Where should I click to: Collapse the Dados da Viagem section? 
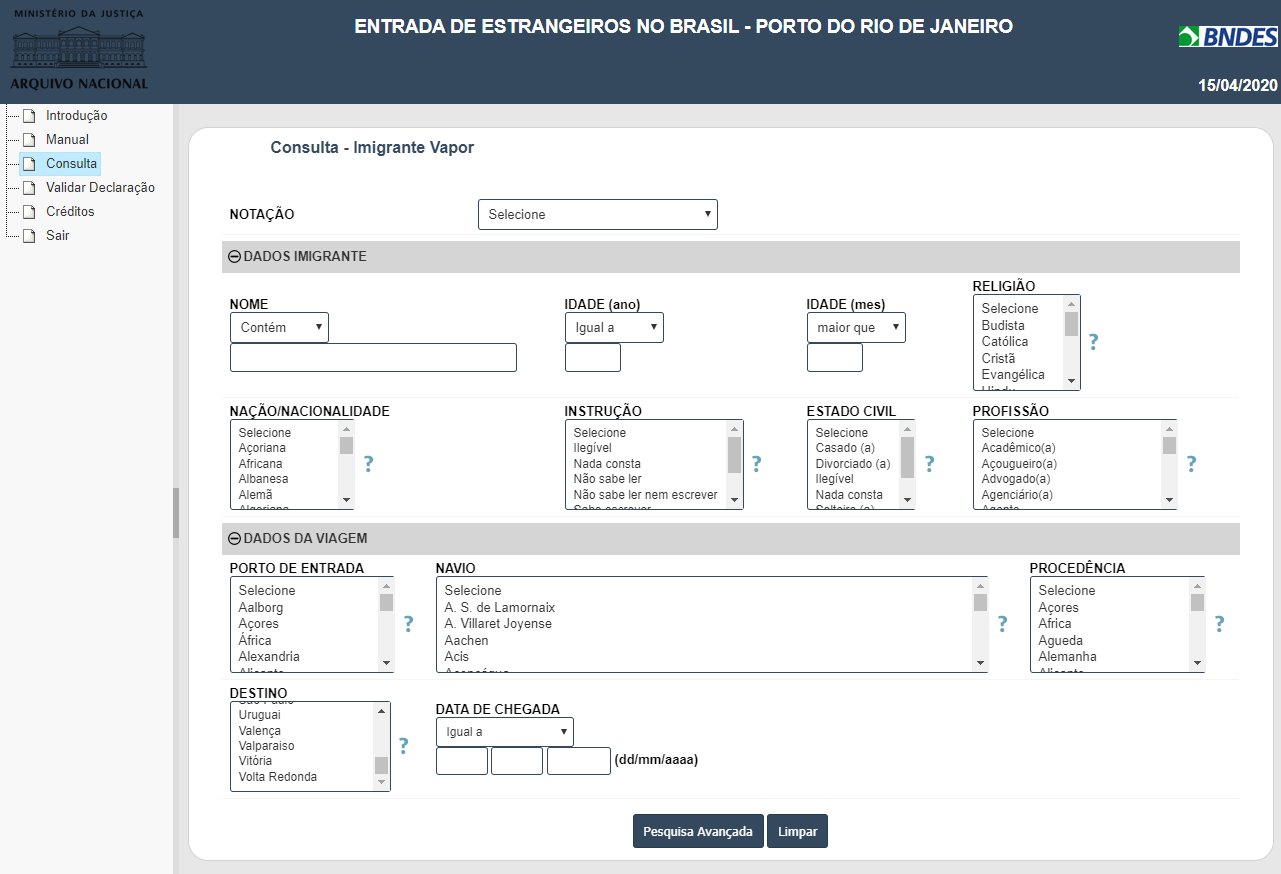tap(235, 539)
